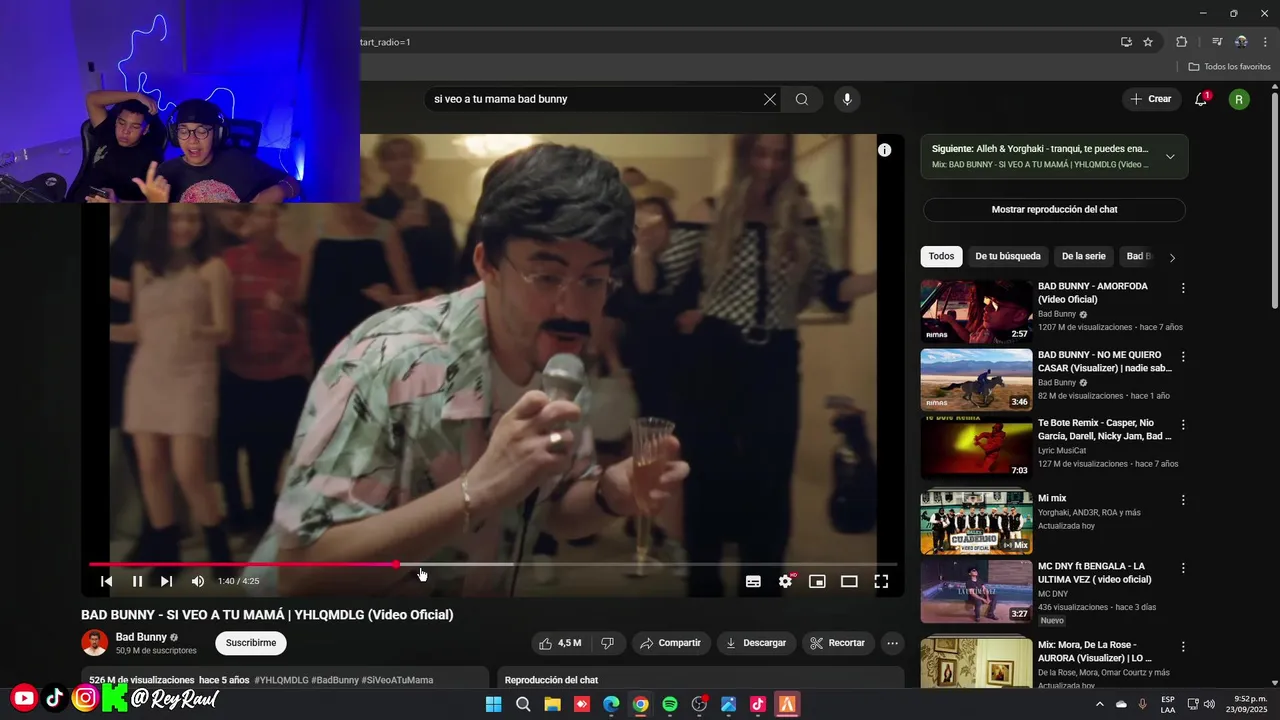Expand the Siguiente mix playlist panel
1280x720 pixels.
click(x=1170, y=156)
